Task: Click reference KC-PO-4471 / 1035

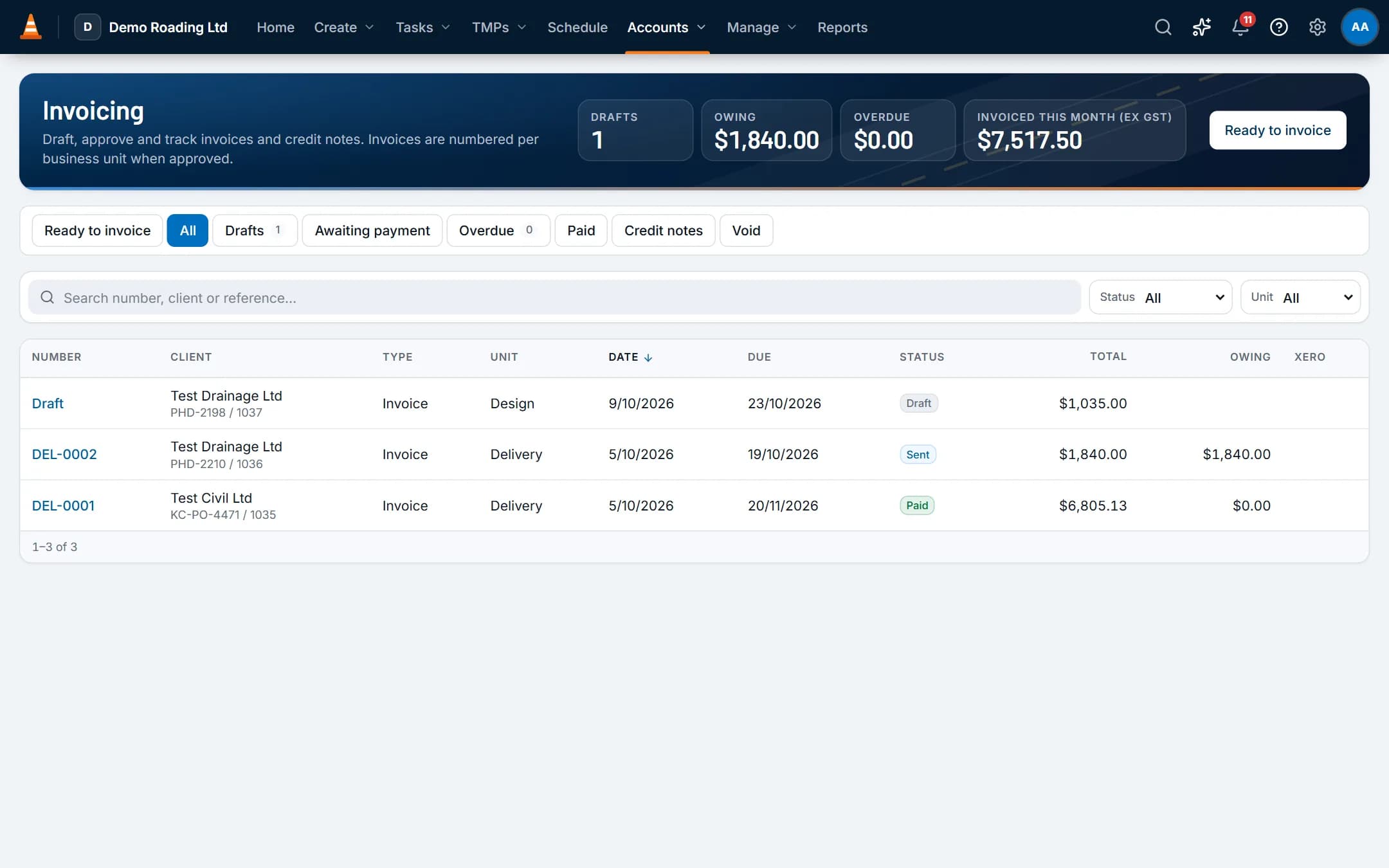Action: [x=222, y=515]
